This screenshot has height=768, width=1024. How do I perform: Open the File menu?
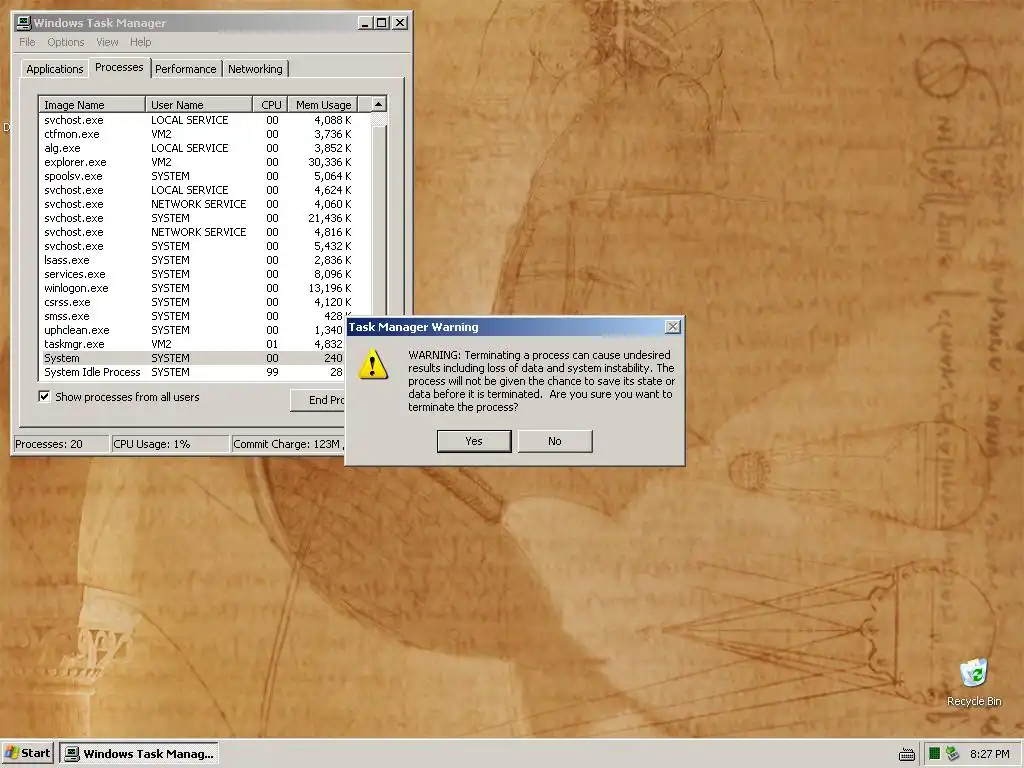point(27,42)
